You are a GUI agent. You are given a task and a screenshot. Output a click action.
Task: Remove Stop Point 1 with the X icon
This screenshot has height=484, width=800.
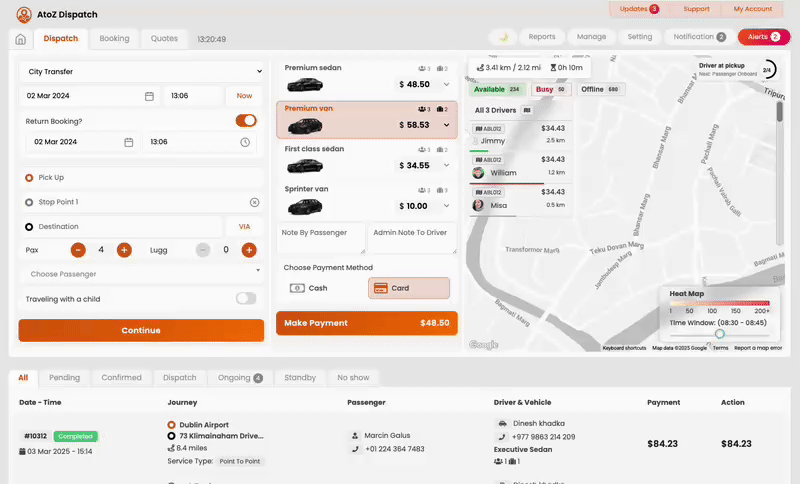coord(255,202)
